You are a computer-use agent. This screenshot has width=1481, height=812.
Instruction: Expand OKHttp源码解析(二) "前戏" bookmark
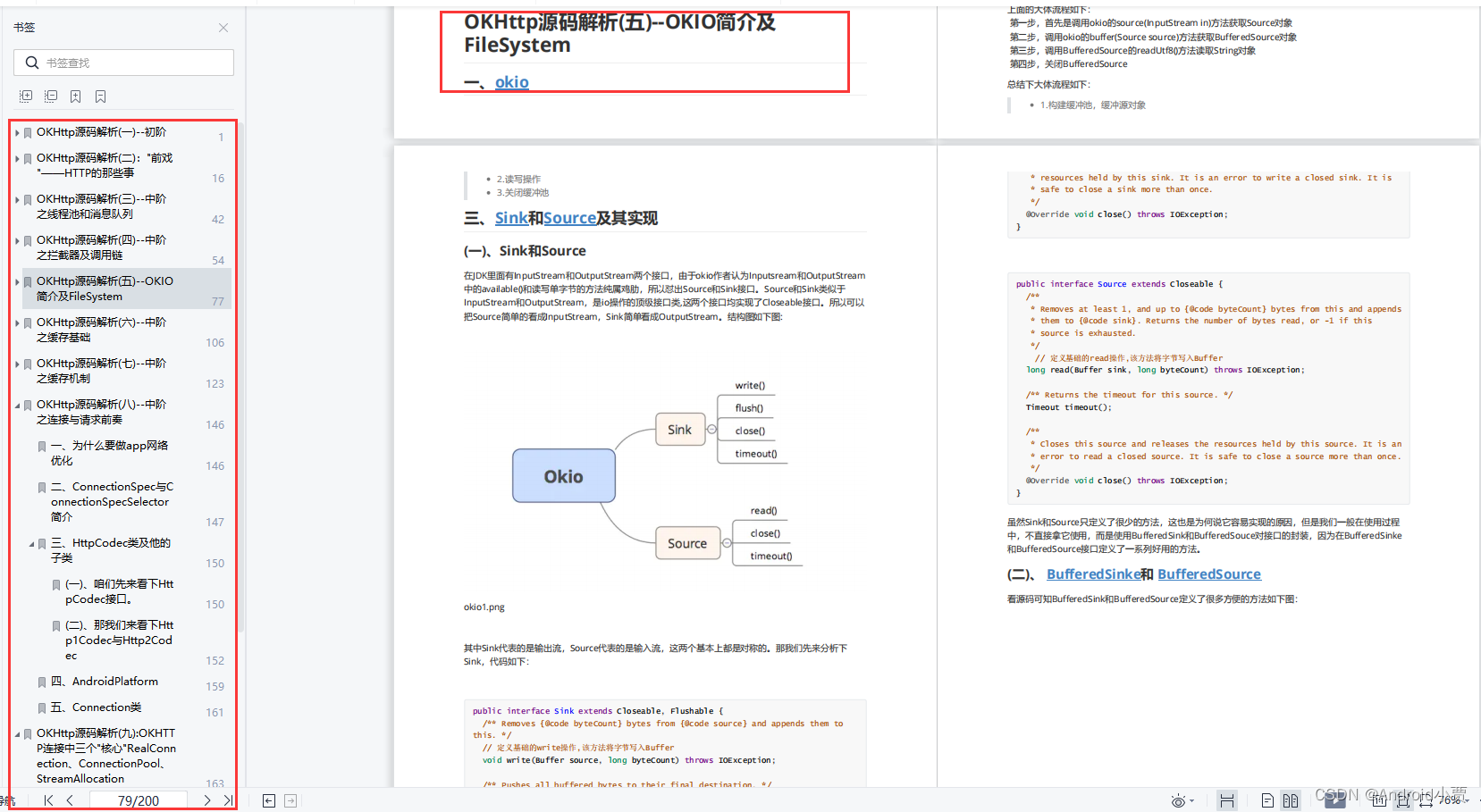coord(17,158)
